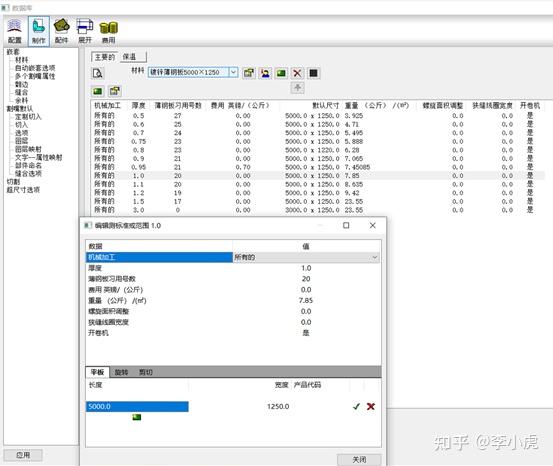Click the green add icon next to the red X
This screenshot has height=466, width=553.
click(x=281, y=73)
